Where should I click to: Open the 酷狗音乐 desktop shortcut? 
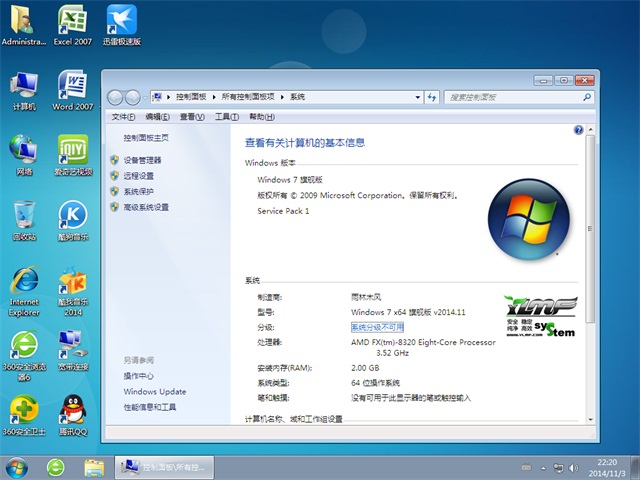[73, 221]
